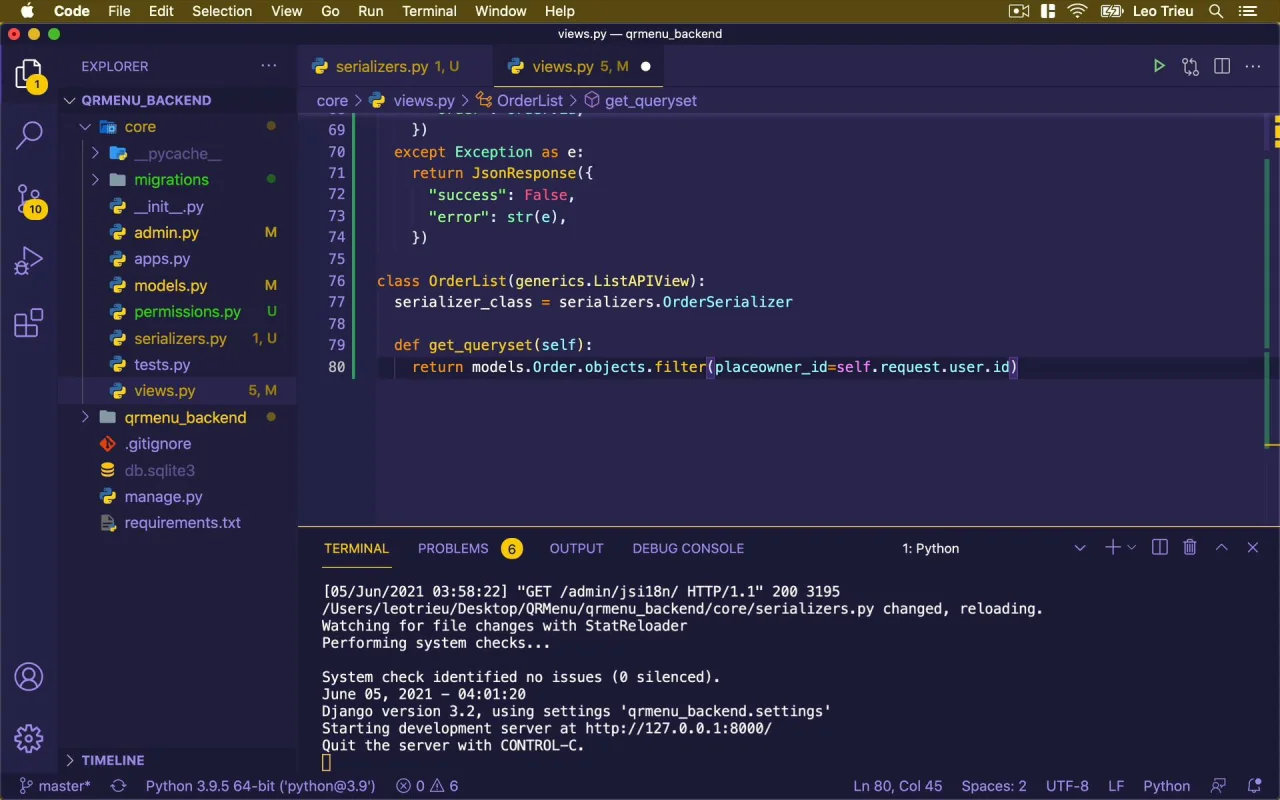The width and height of the screenshot is (1280, 800).
Task: Kill terminal with trash icon
Action: coord(1190,548)
